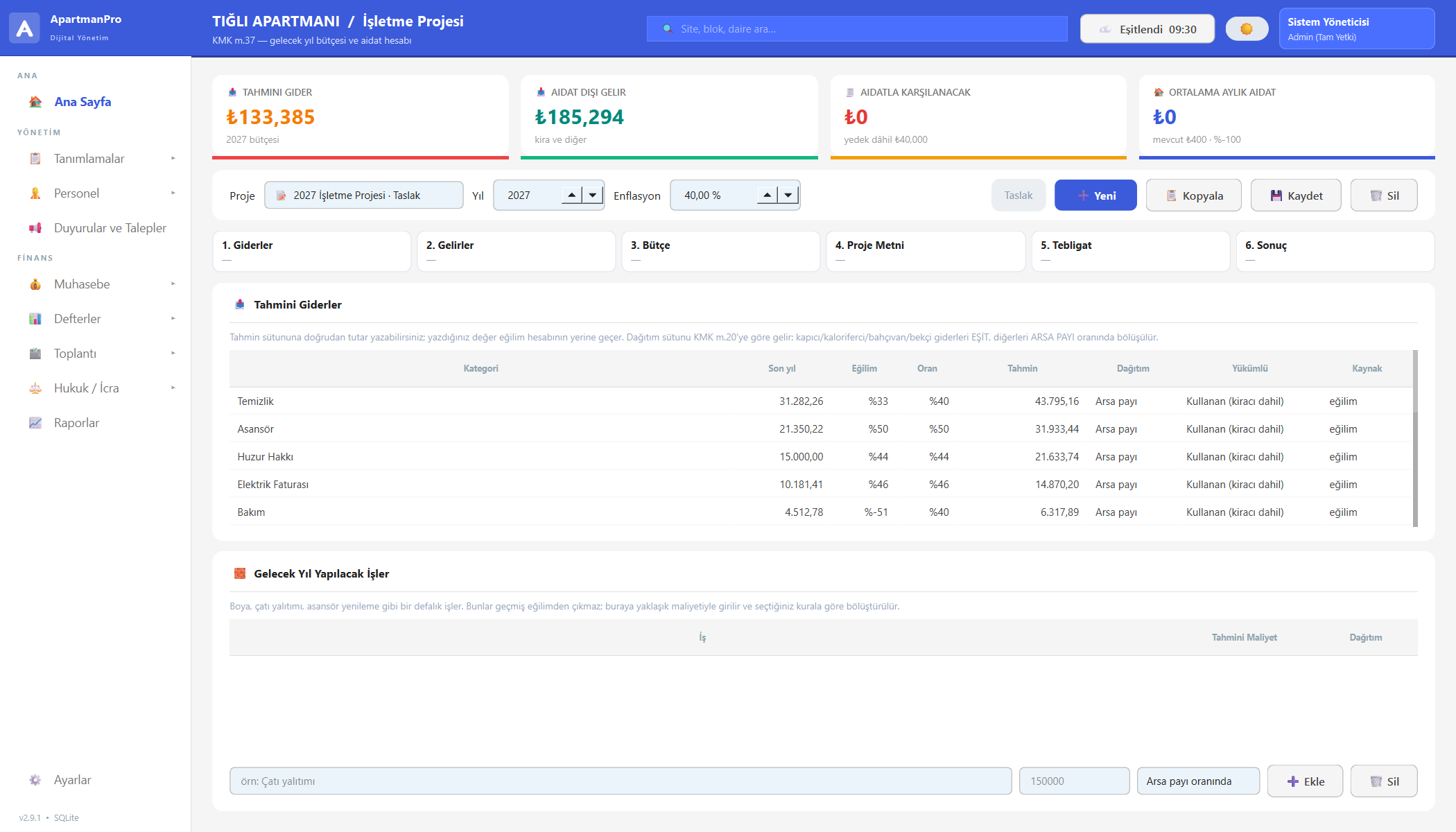Expand the Hukuk / İcra submenu arrow
The height and width of the screenshot is (832, 1456).
[173, 388]
